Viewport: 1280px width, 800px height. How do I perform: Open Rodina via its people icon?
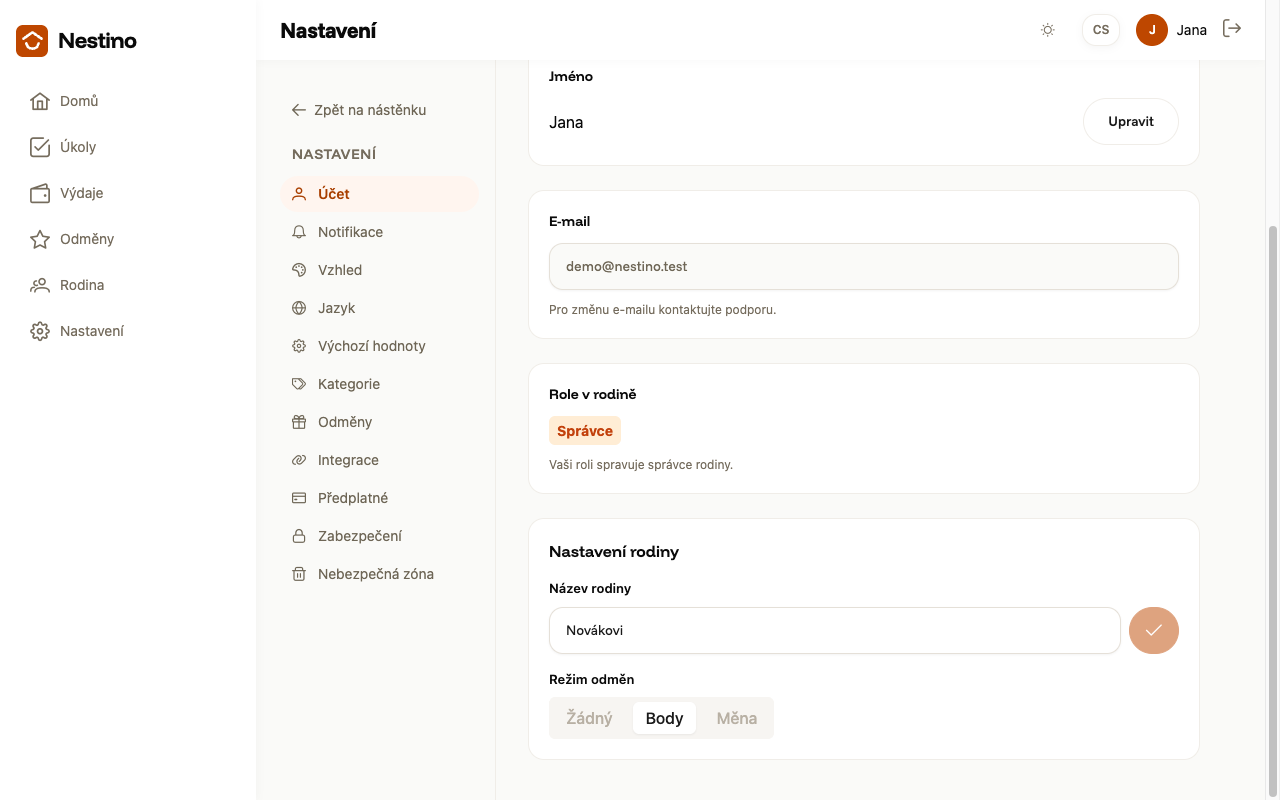[40, 285]
